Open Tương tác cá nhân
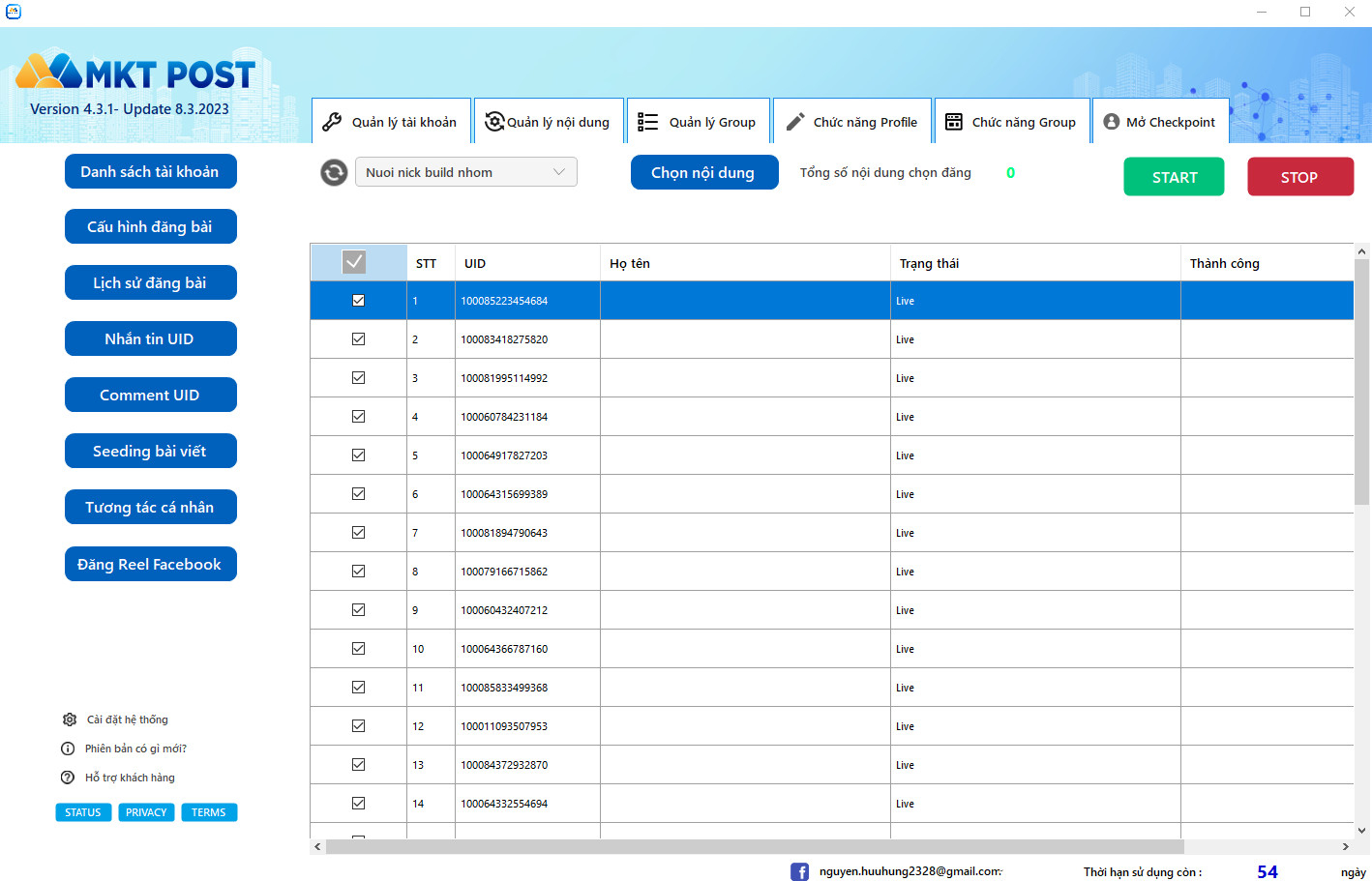This screenshot has height=881, width=1372. [x=151, y=507]
